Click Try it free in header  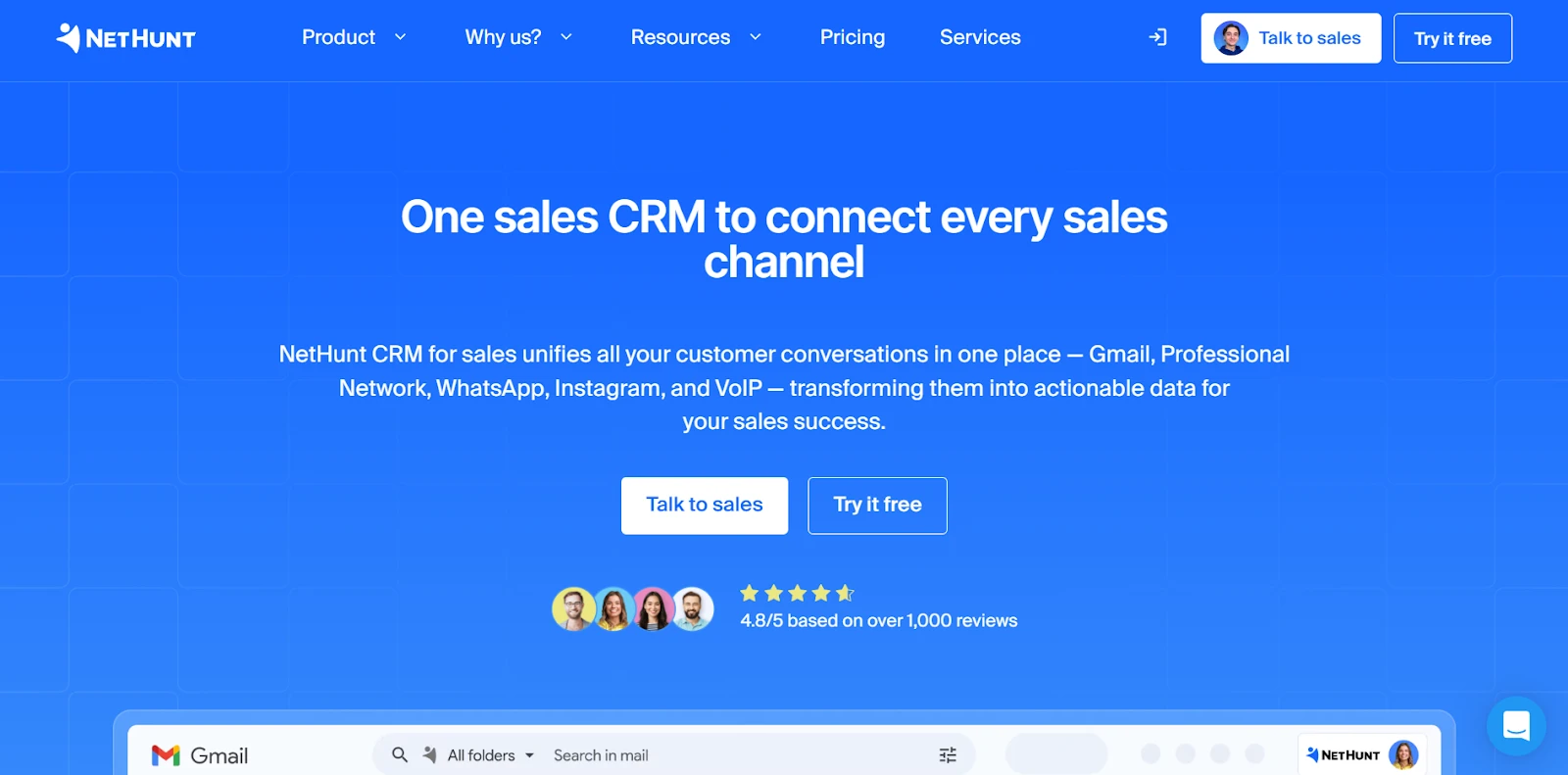click(1452, 38)
